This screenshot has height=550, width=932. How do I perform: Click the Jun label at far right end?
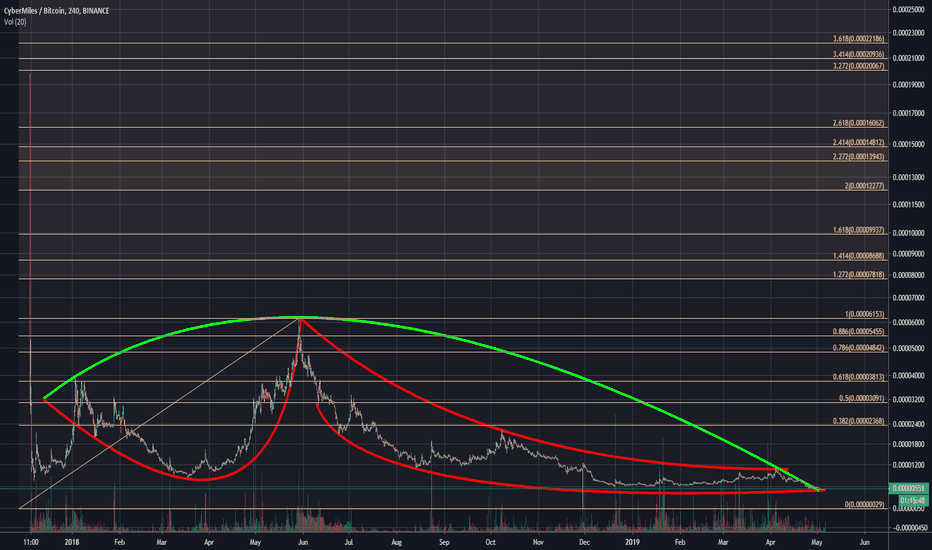click(x=865, y=542)
